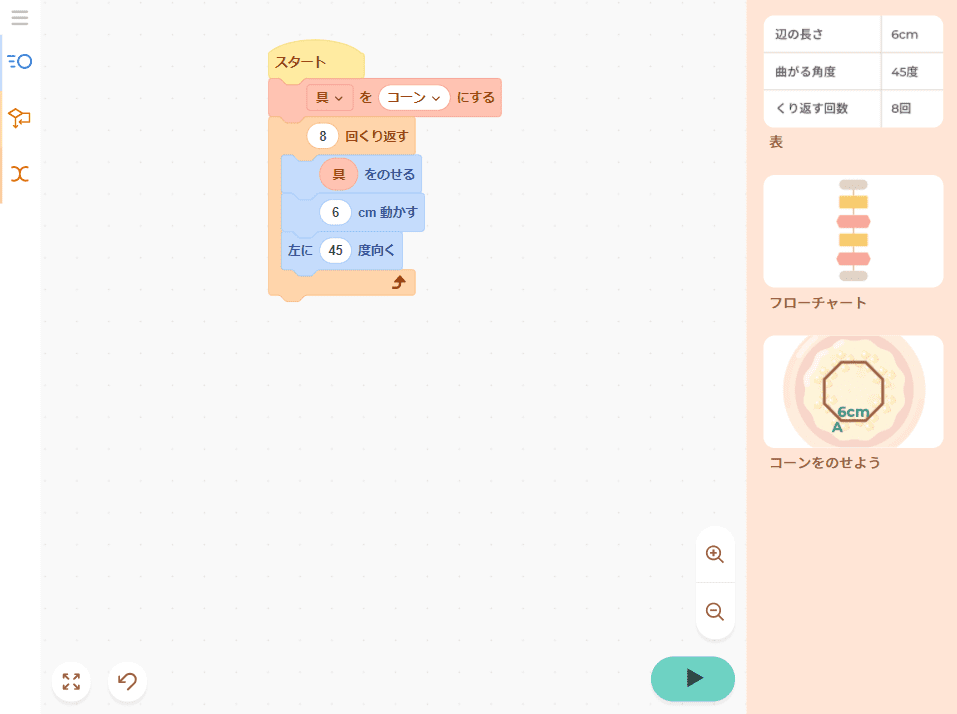957x714 pixels.
Task: Open the フローチャート thumbnail
Action: click(853, 232)
